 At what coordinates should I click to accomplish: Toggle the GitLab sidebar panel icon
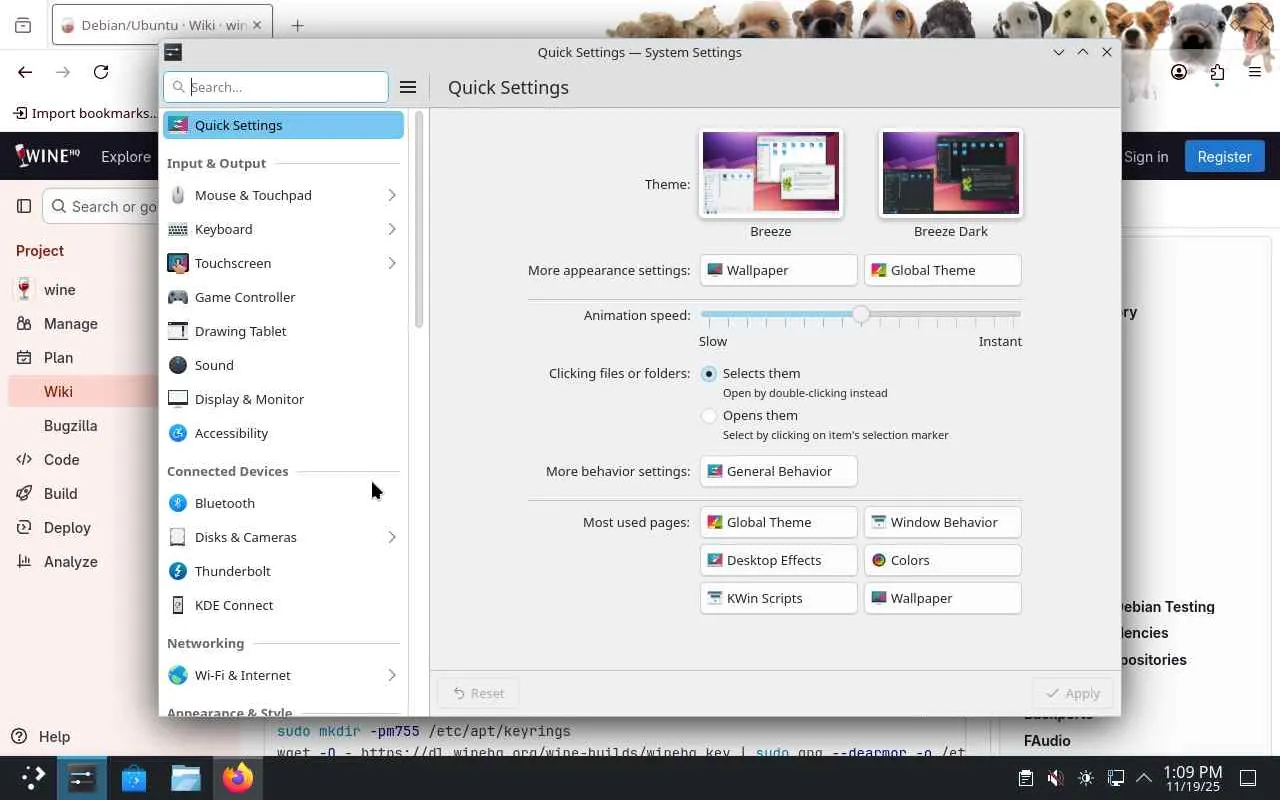(x=24, y=206)
